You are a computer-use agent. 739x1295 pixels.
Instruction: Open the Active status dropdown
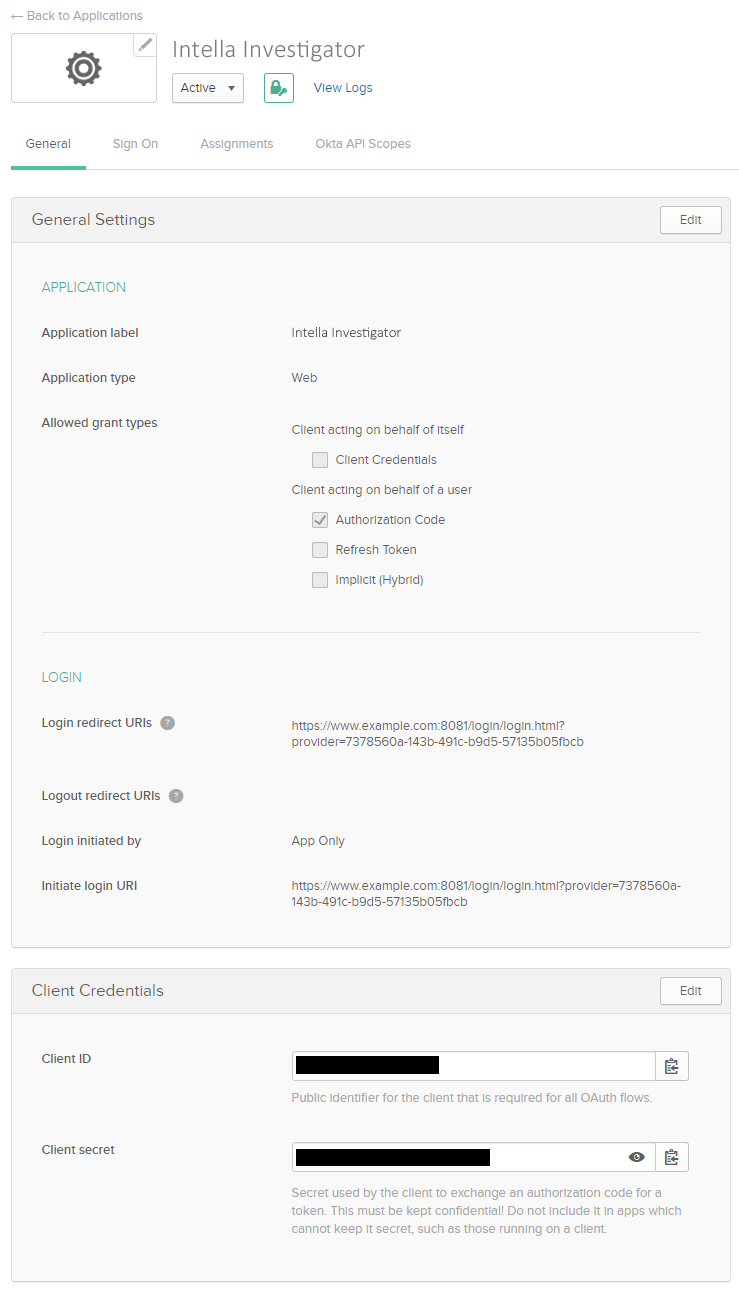point(207,88)
